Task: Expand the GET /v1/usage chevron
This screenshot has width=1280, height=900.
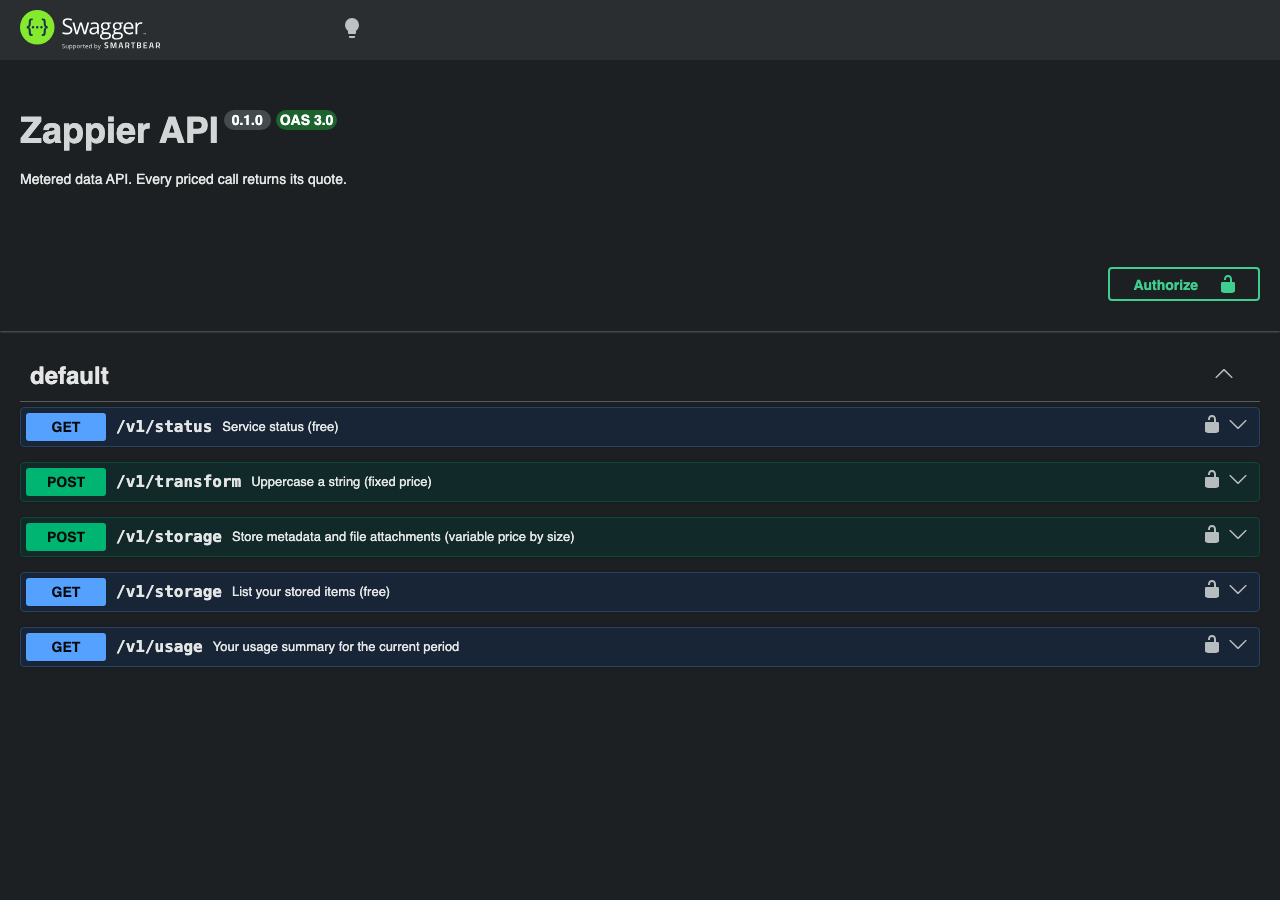Action: (1238, 644)
